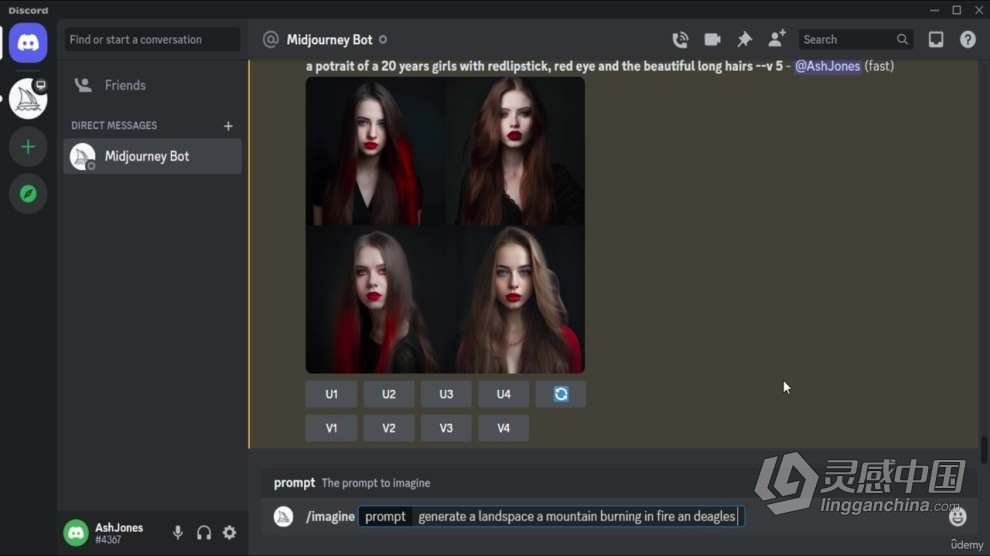
Task: Upscale image with U4 button
Action: coord(503,394)
